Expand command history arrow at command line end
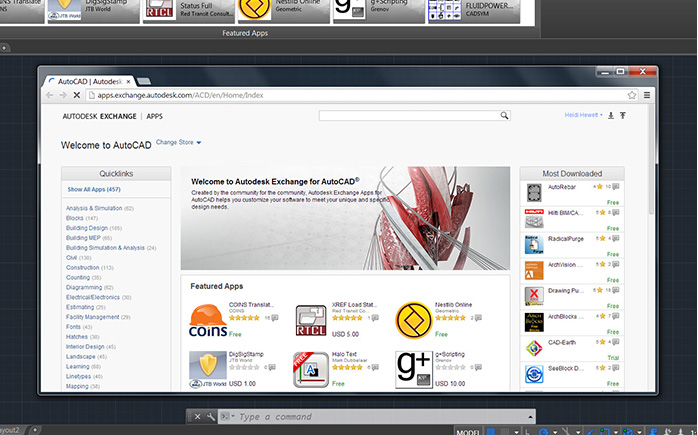This screenshot has width=698, height=435. [x=530, y=417]
